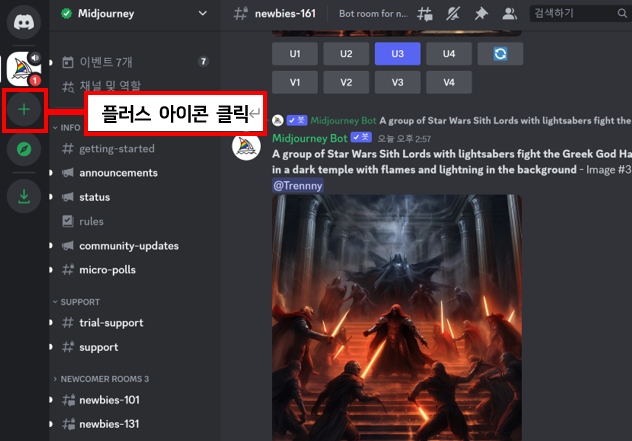
Task: Click the V2 variation button
Action: 346,82
